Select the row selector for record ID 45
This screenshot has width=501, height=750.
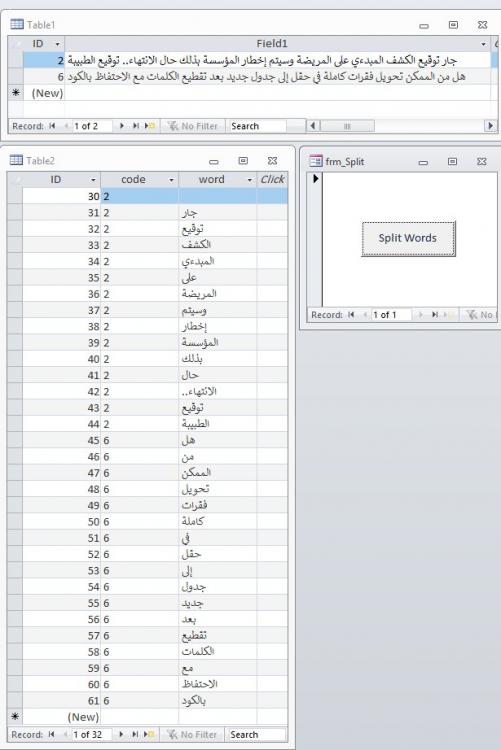(15, 440)
